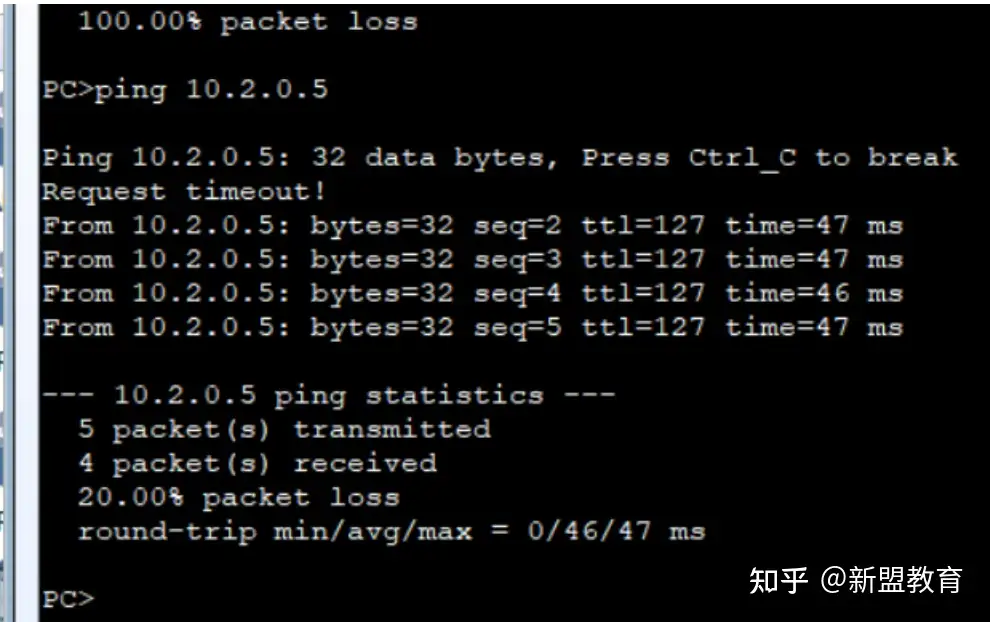Select the seq=3 ping reply line

click(472, 259)
